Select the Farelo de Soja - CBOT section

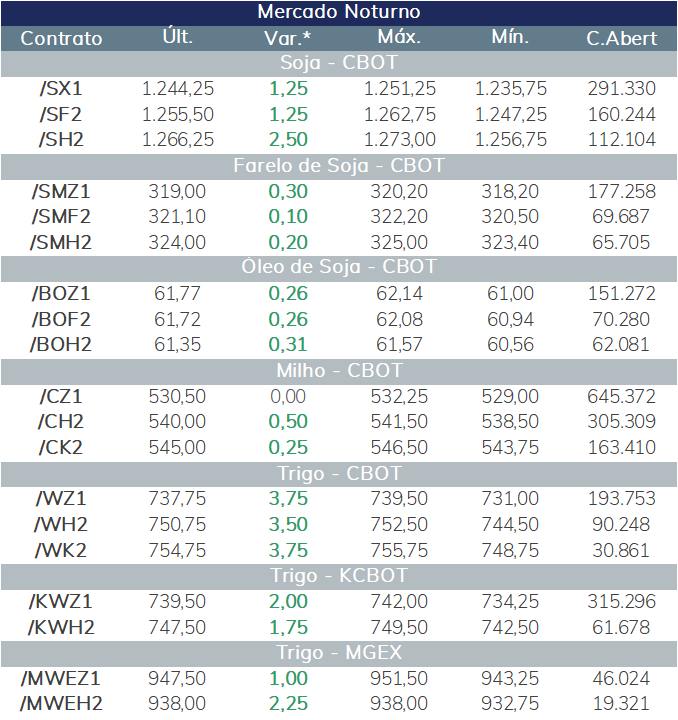339,166
